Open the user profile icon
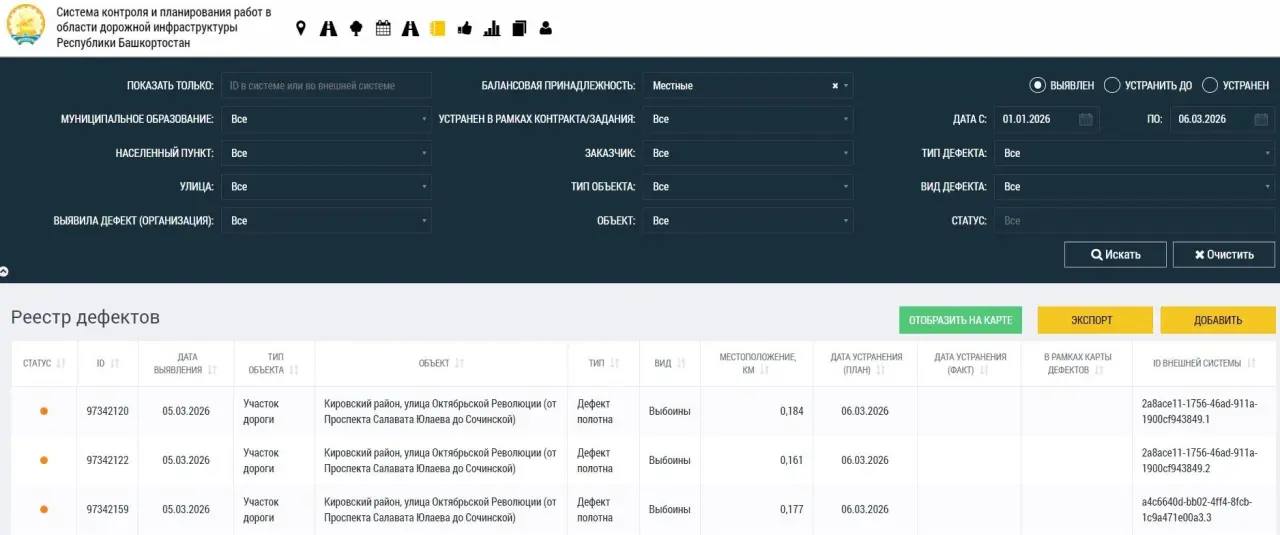The width and height of the screenshot is (1280, 535). point(545,29)
